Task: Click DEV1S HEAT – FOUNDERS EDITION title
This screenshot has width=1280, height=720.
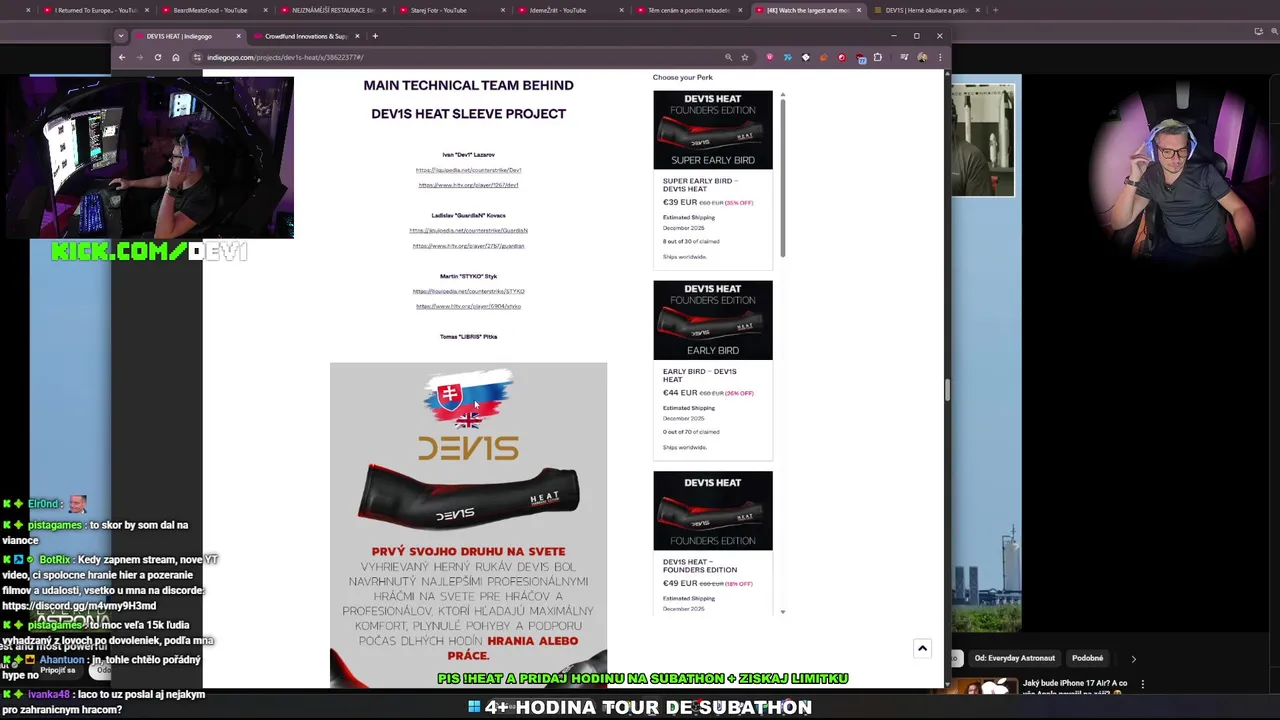Action: point(699,566)
